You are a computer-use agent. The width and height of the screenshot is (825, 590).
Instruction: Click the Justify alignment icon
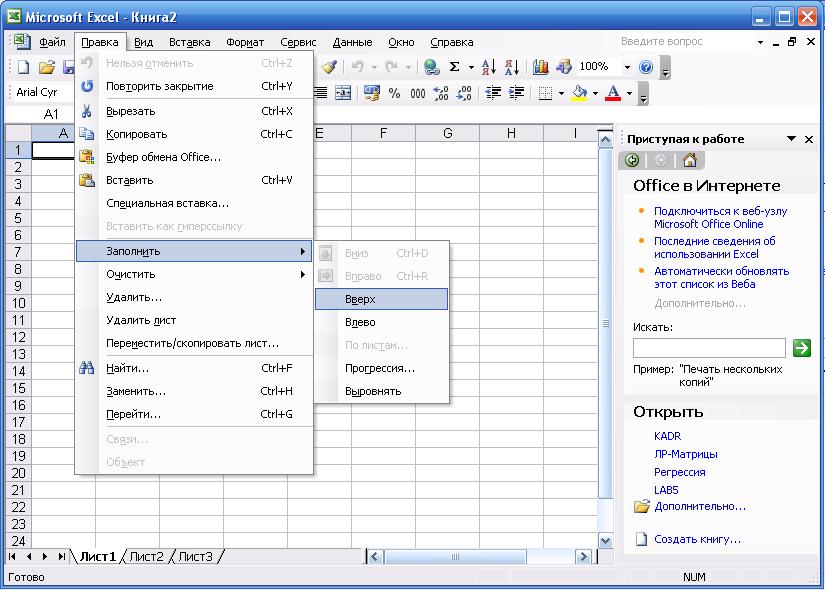coord(320,94)
